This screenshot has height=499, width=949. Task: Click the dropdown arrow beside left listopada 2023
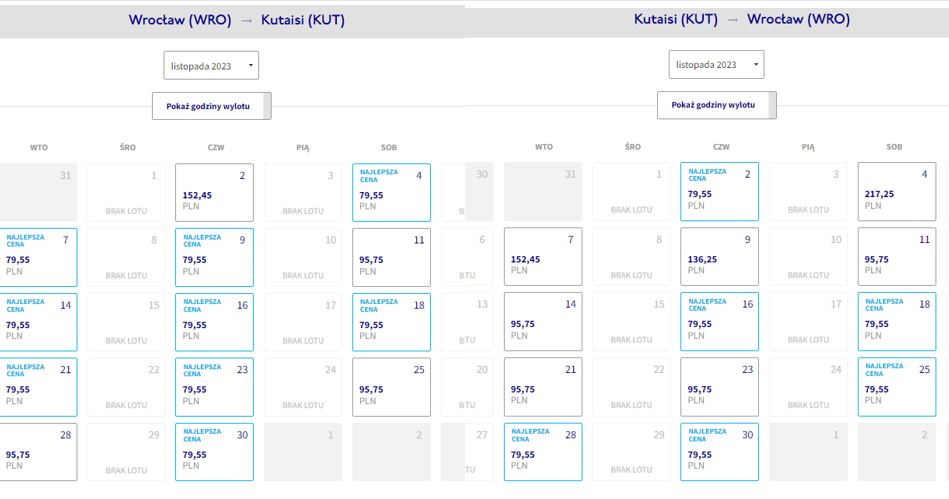click(x=251, y=65)
